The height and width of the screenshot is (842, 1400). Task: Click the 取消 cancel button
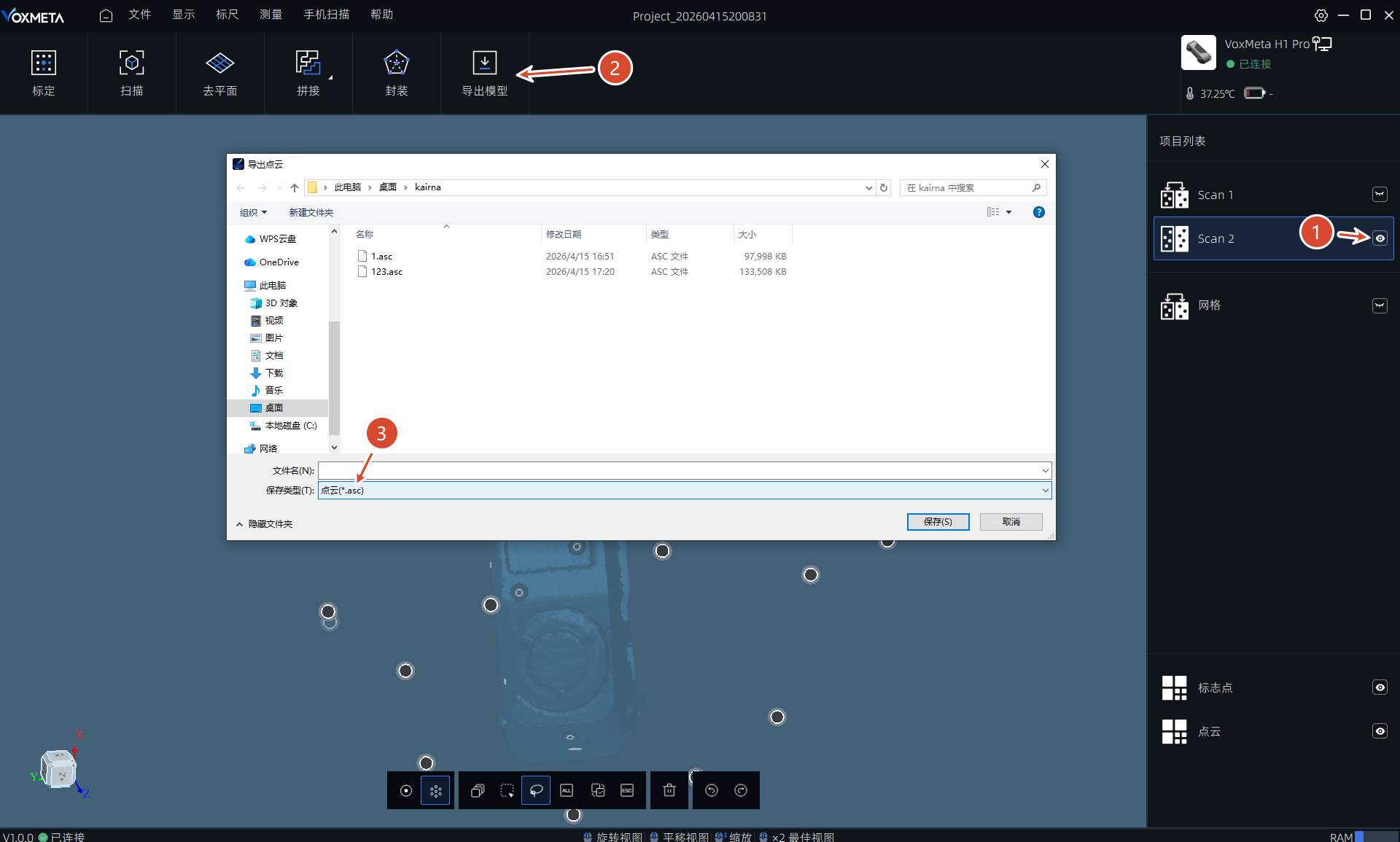(x=1011, y=522)
